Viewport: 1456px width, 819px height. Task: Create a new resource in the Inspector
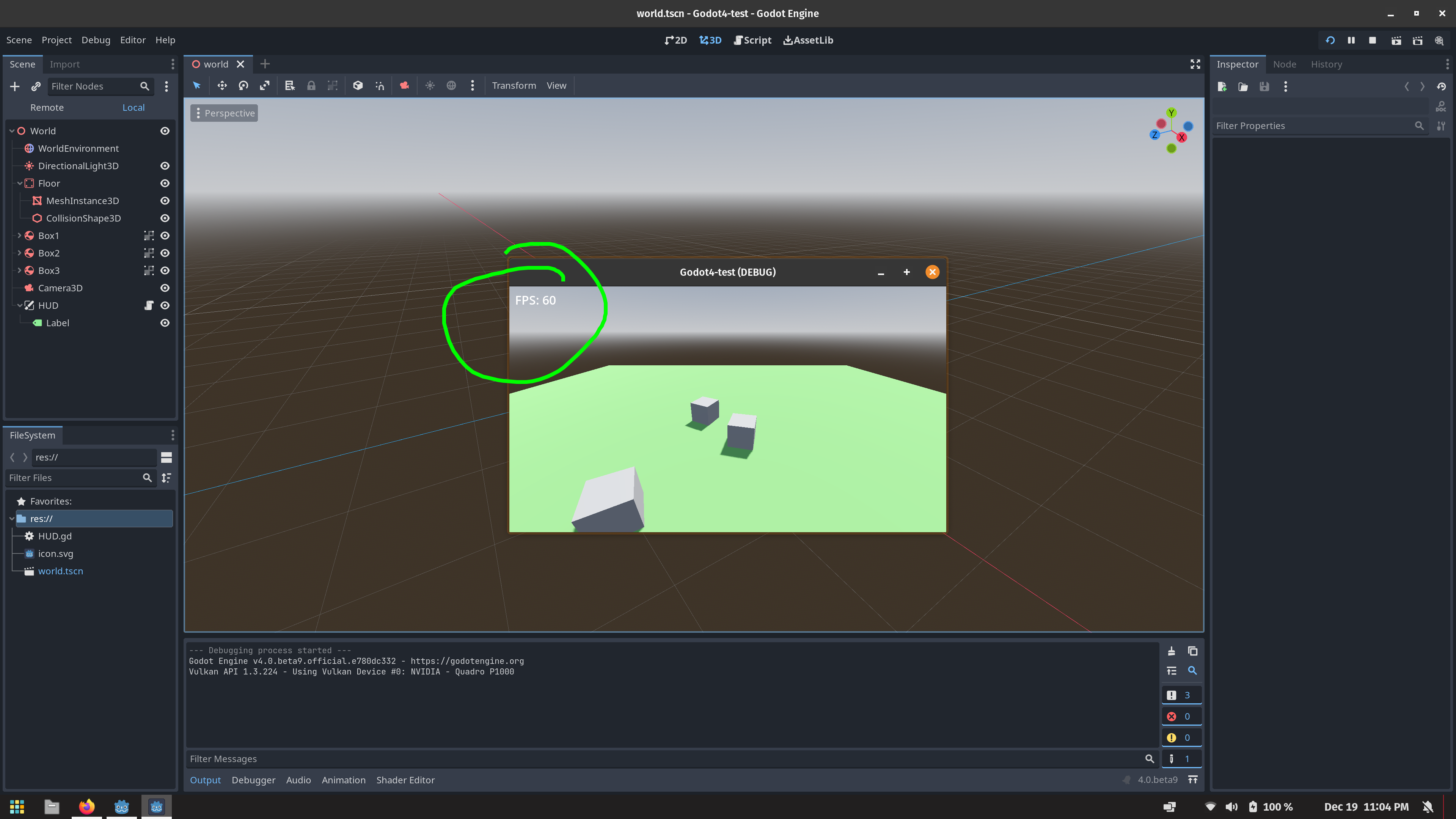point(1222,86)
